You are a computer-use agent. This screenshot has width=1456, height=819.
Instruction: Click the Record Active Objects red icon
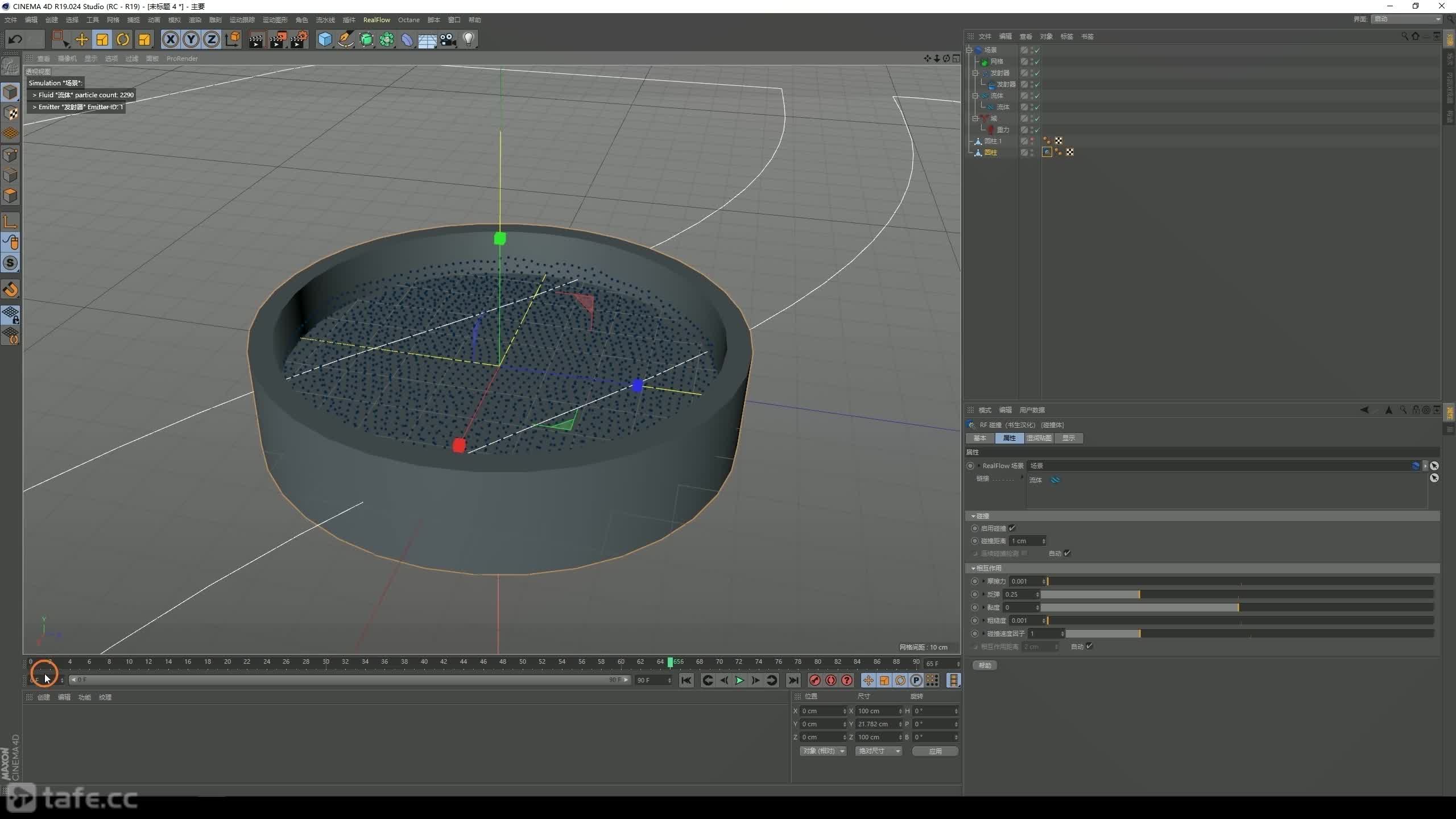pos(814,680)
